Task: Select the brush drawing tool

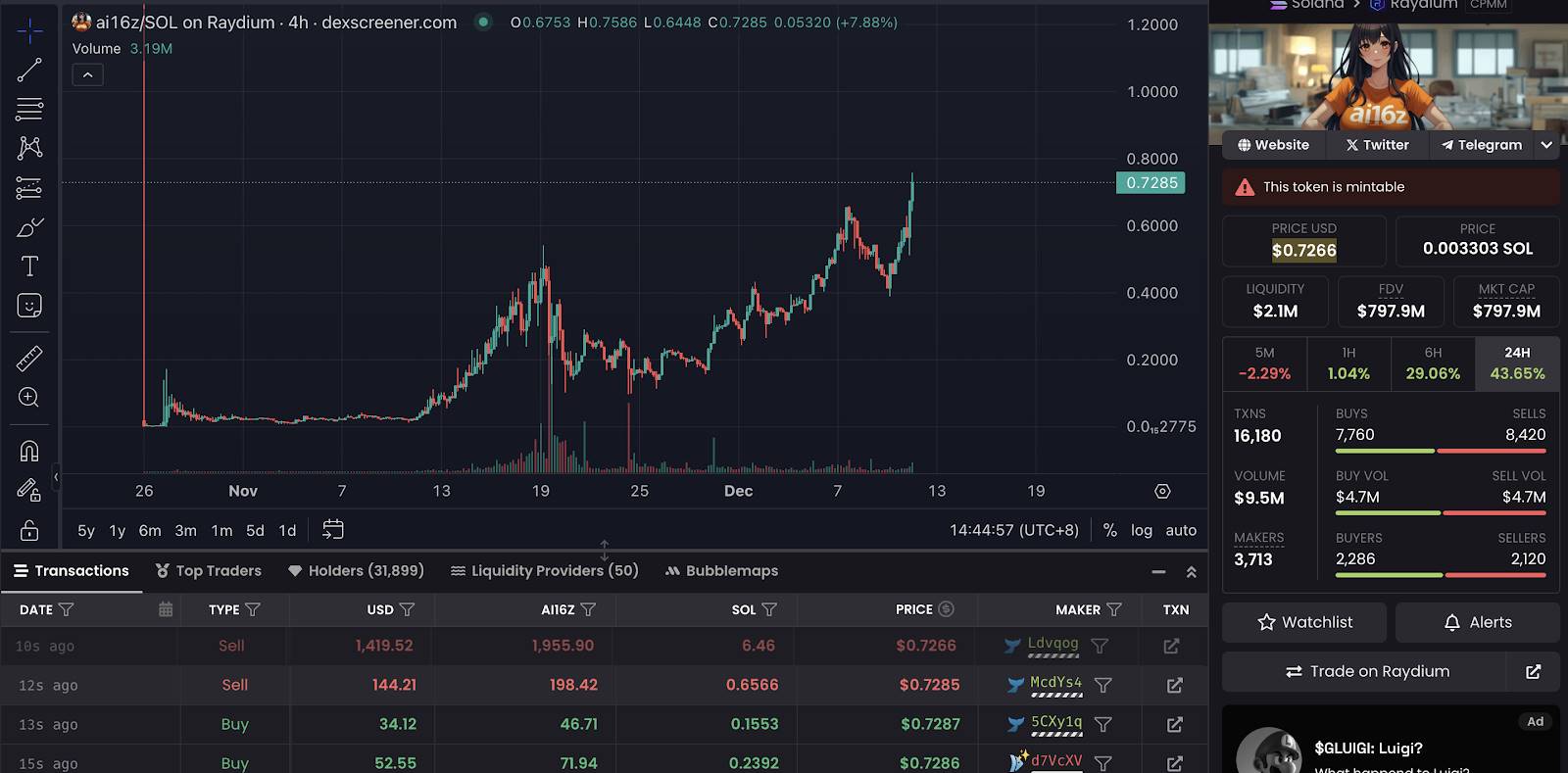Action: (29, 227)
